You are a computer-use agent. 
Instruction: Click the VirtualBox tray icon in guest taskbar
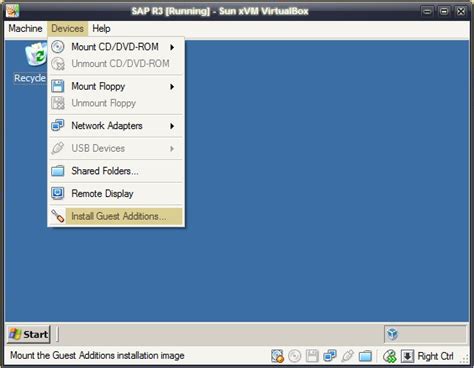click(393, 334)
